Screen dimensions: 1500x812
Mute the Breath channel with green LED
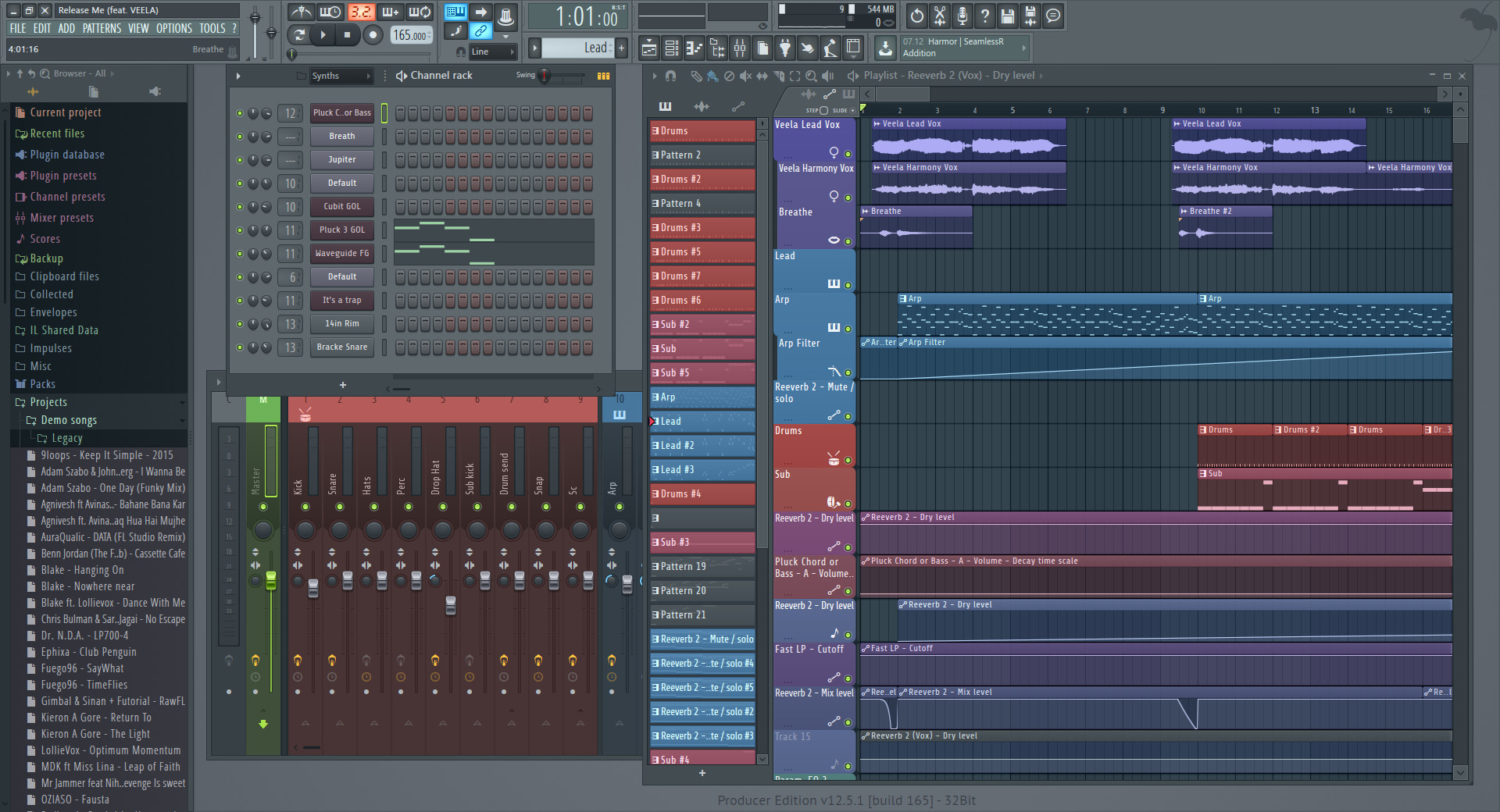(x=240, y=137)
